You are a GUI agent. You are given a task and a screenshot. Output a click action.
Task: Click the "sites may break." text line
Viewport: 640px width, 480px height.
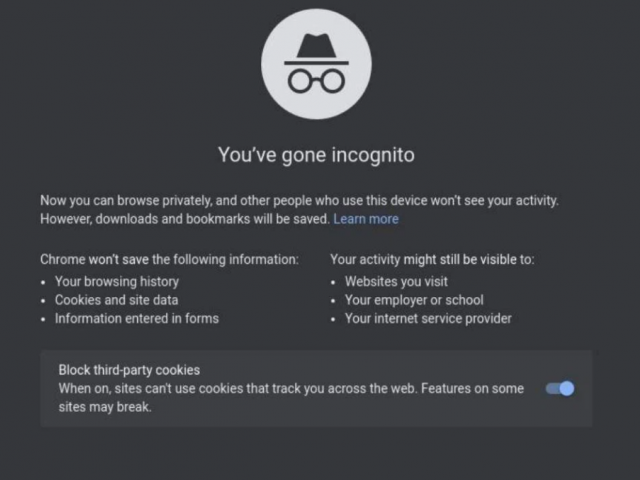(x=105, y=407)
